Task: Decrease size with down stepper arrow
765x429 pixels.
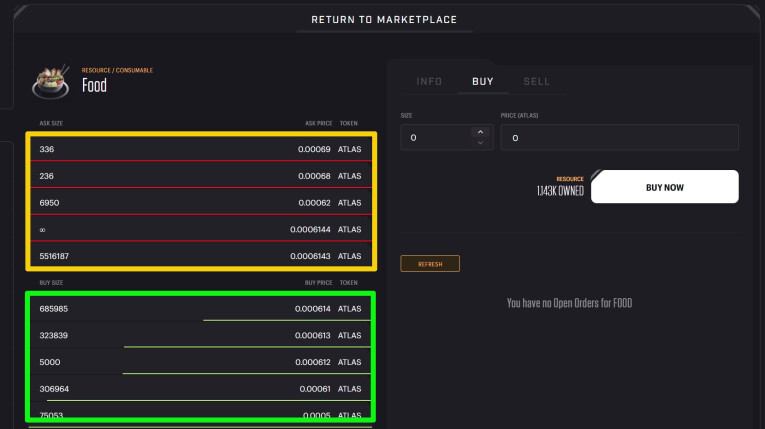Action: pos(481,143)
